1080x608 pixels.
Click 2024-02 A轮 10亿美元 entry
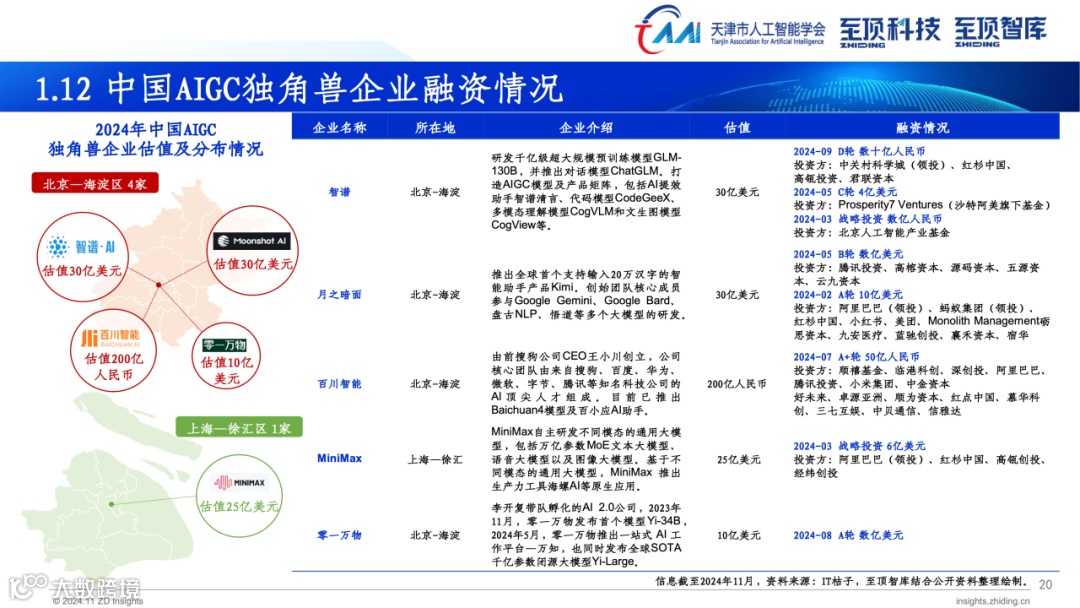[849, 295]
